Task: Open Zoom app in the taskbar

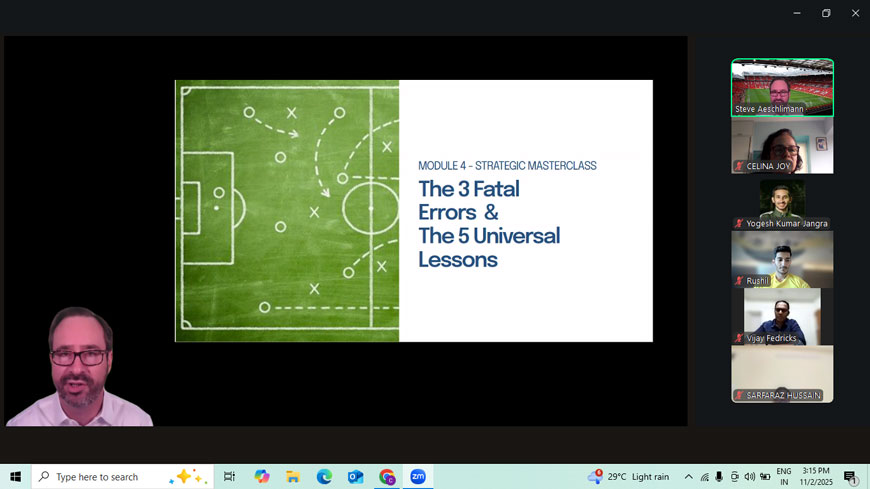Action: coord(418,477)
